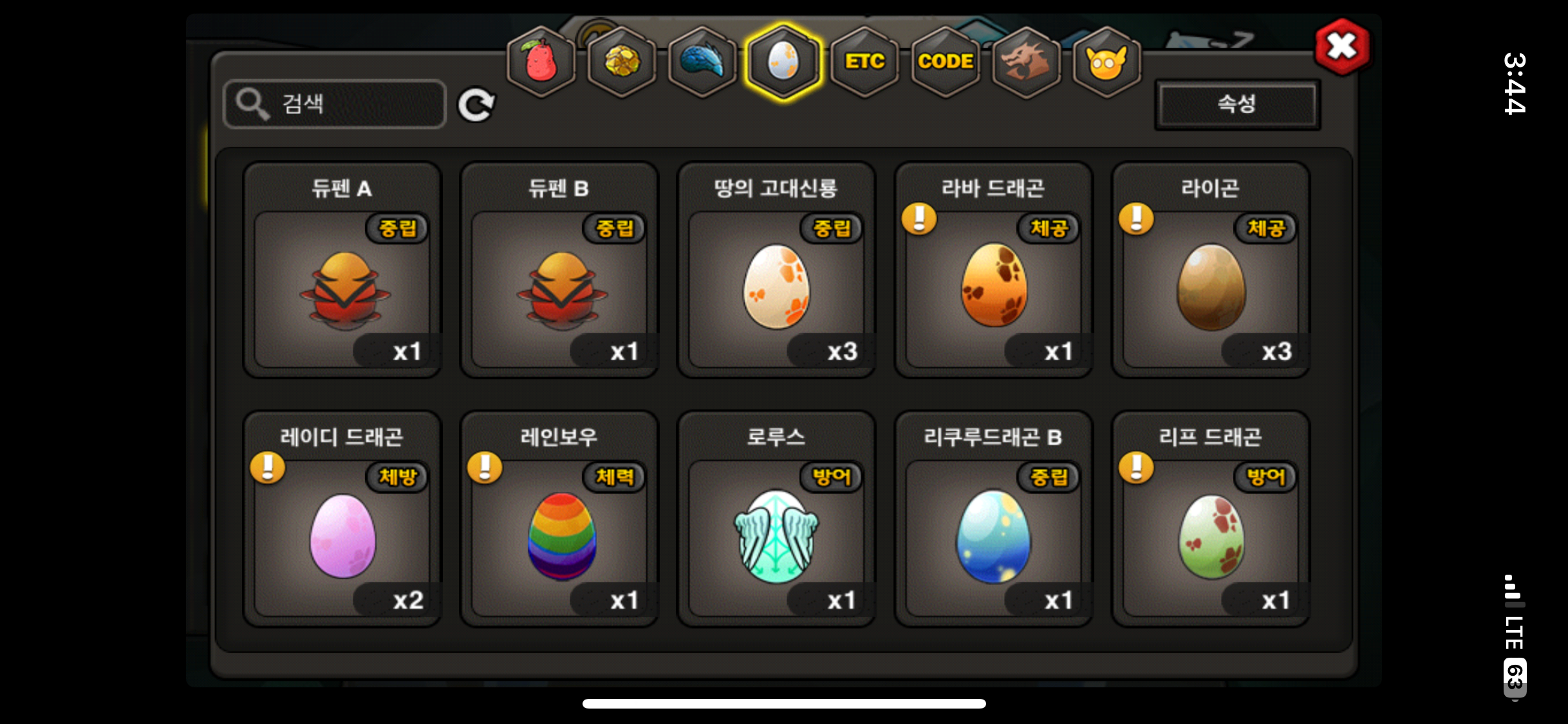Open the blue dragon wing category tab
This screenshot has height=724, width=1568.
(x=702, y=62)
